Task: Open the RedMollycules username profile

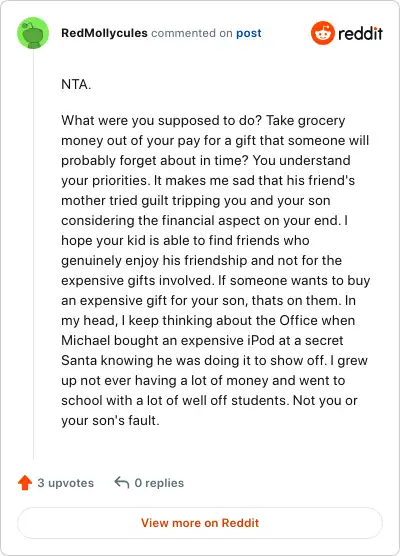Action: [x=104, y=33]
